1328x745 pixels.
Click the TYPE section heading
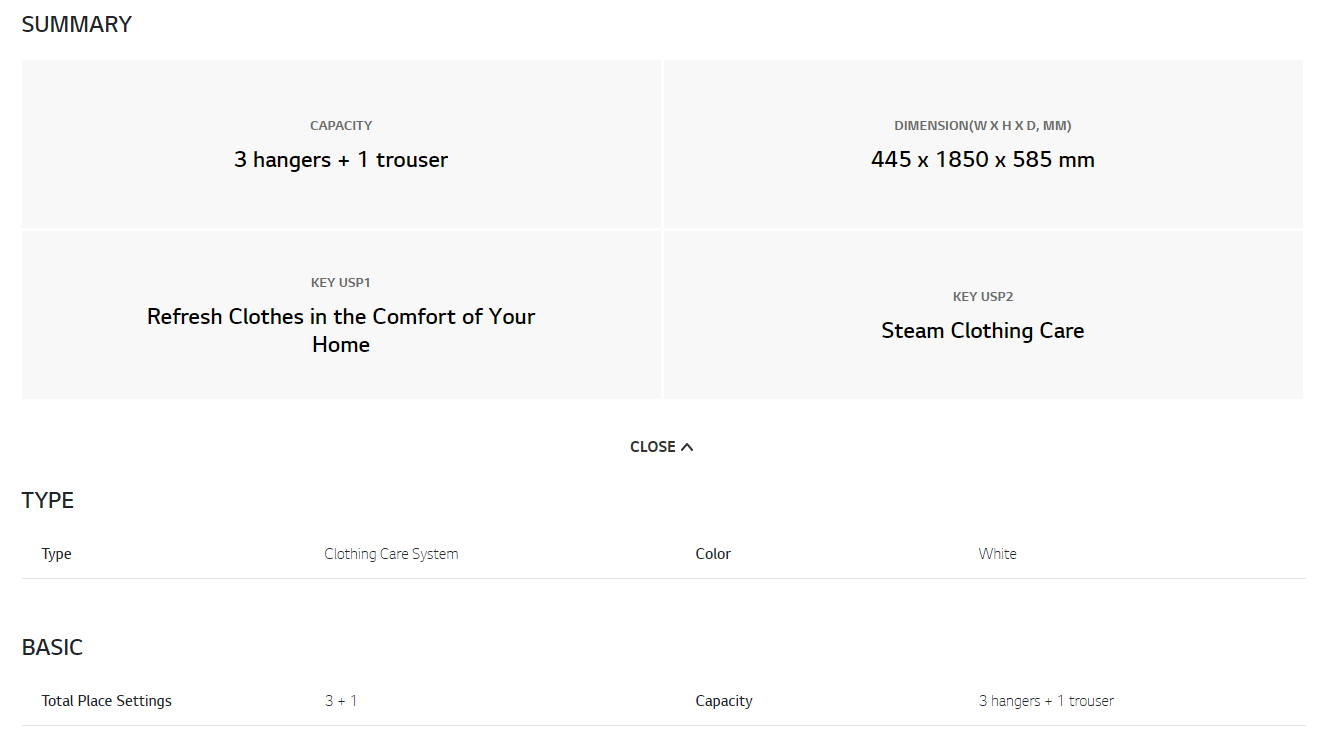[x=48, y=500]
